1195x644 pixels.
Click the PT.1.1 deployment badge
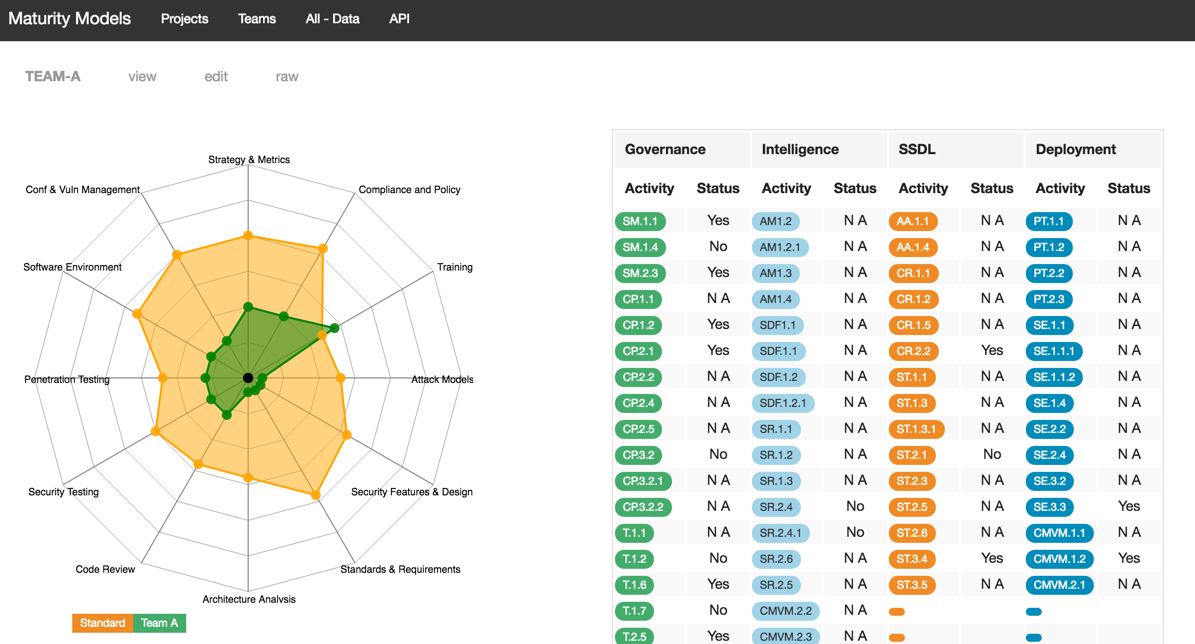pyautogui.click(x=1049, y=221)
